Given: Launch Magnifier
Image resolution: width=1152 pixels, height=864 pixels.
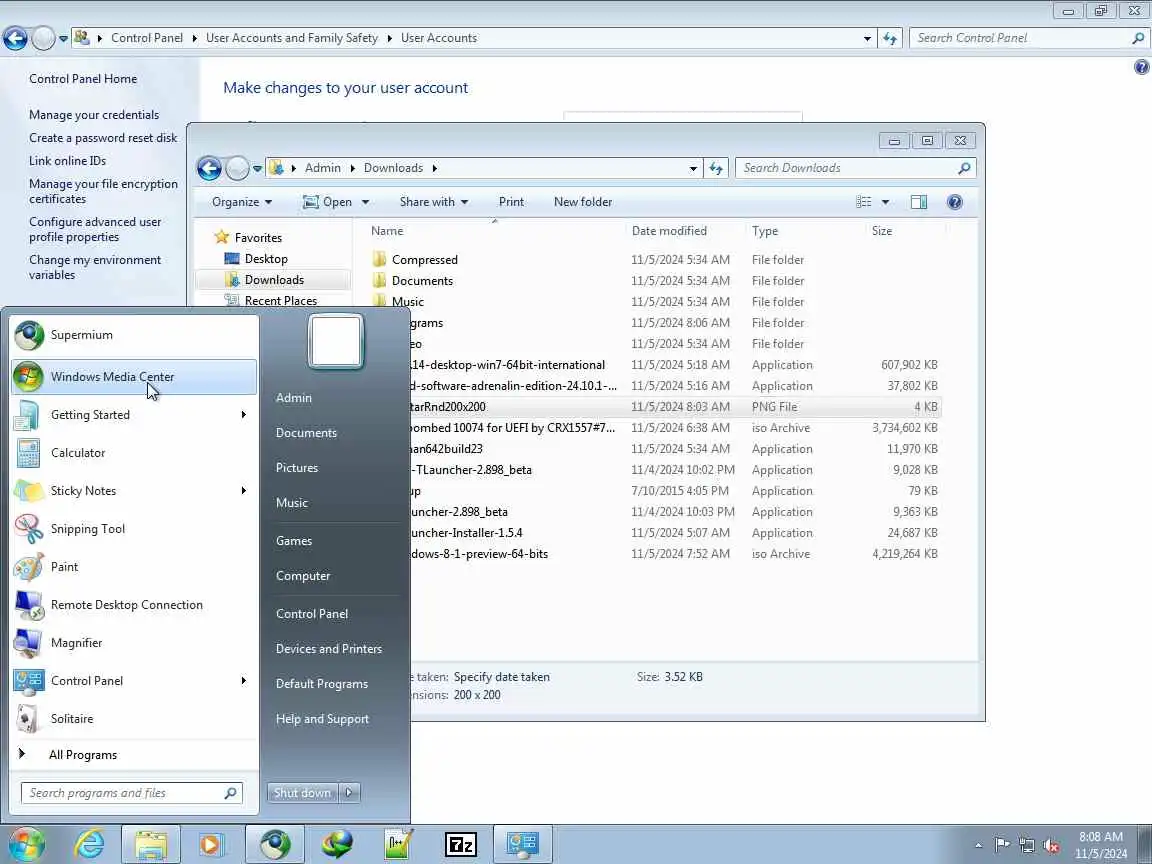Looking at the screenshot, I should click(134, 643).
